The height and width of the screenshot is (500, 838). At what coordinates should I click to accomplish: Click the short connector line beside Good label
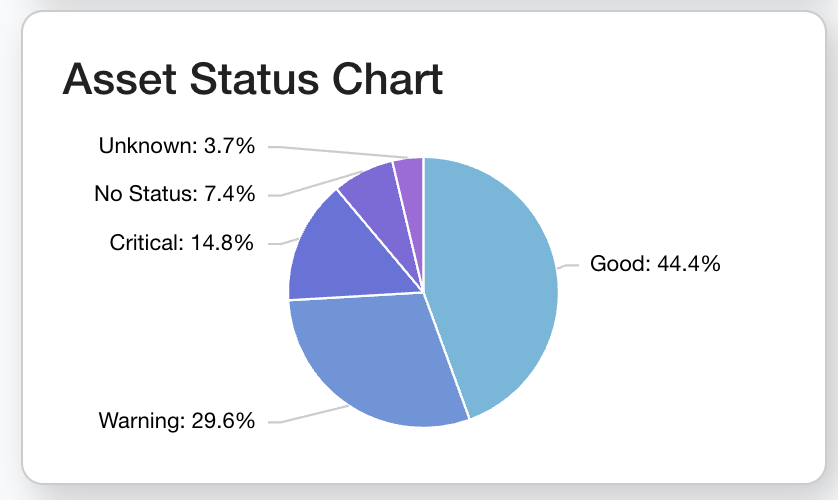(570, 265)
